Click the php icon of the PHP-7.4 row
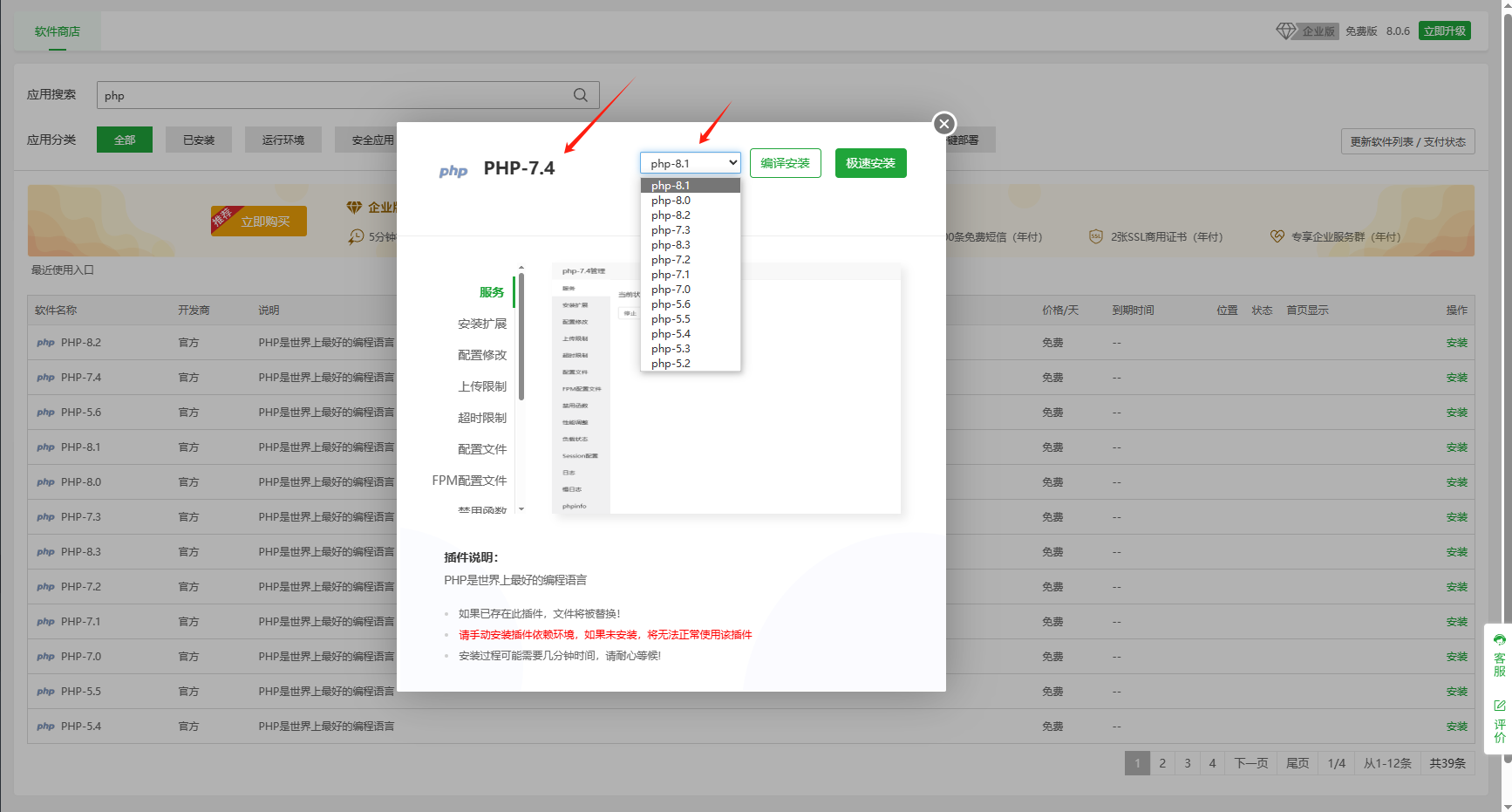 (x=45, y=378)
